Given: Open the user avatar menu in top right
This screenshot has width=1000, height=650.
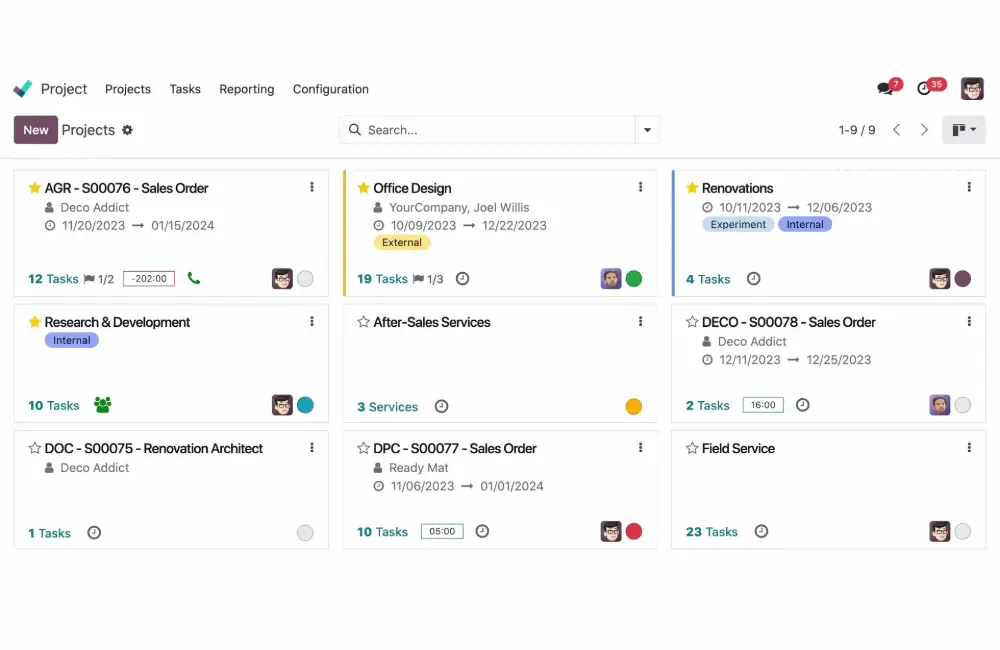Looking at the screenshot, I should [972, 89].
